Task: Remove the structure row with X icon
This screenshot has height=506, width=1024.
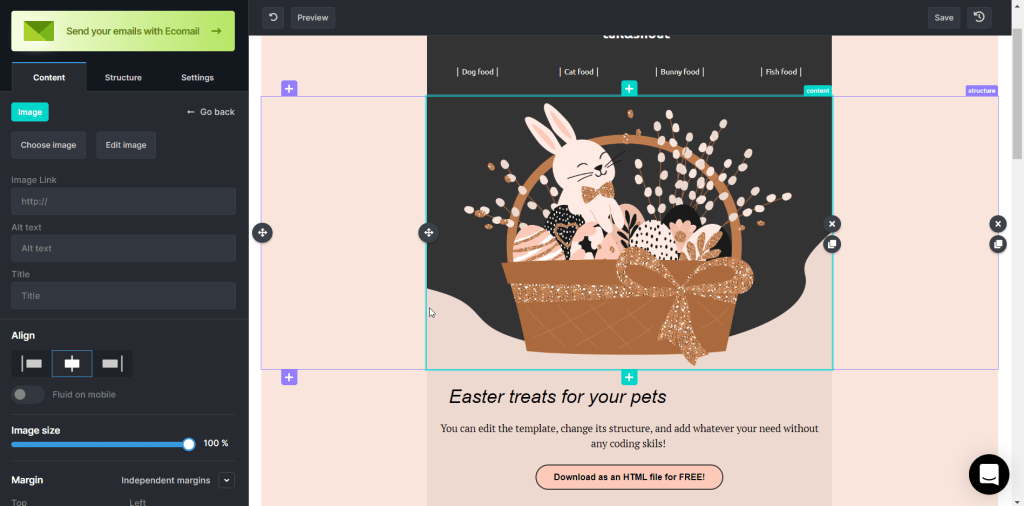Action: (997, 224)
